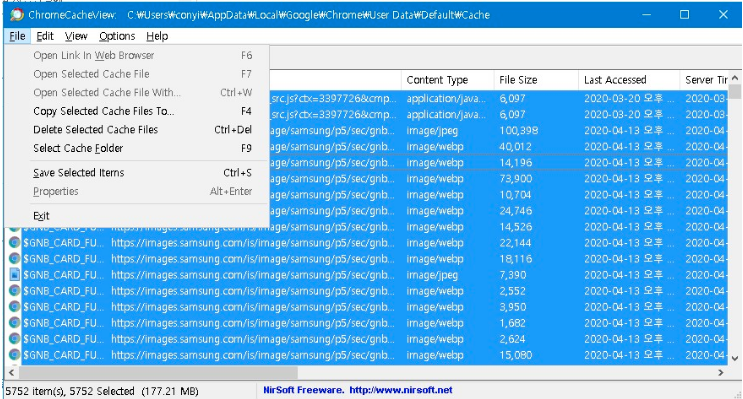The height and width of the screenshot is (399, 743).
Task: Click the vertical scrollbar down arrow
Action: (x=735, y=359)
